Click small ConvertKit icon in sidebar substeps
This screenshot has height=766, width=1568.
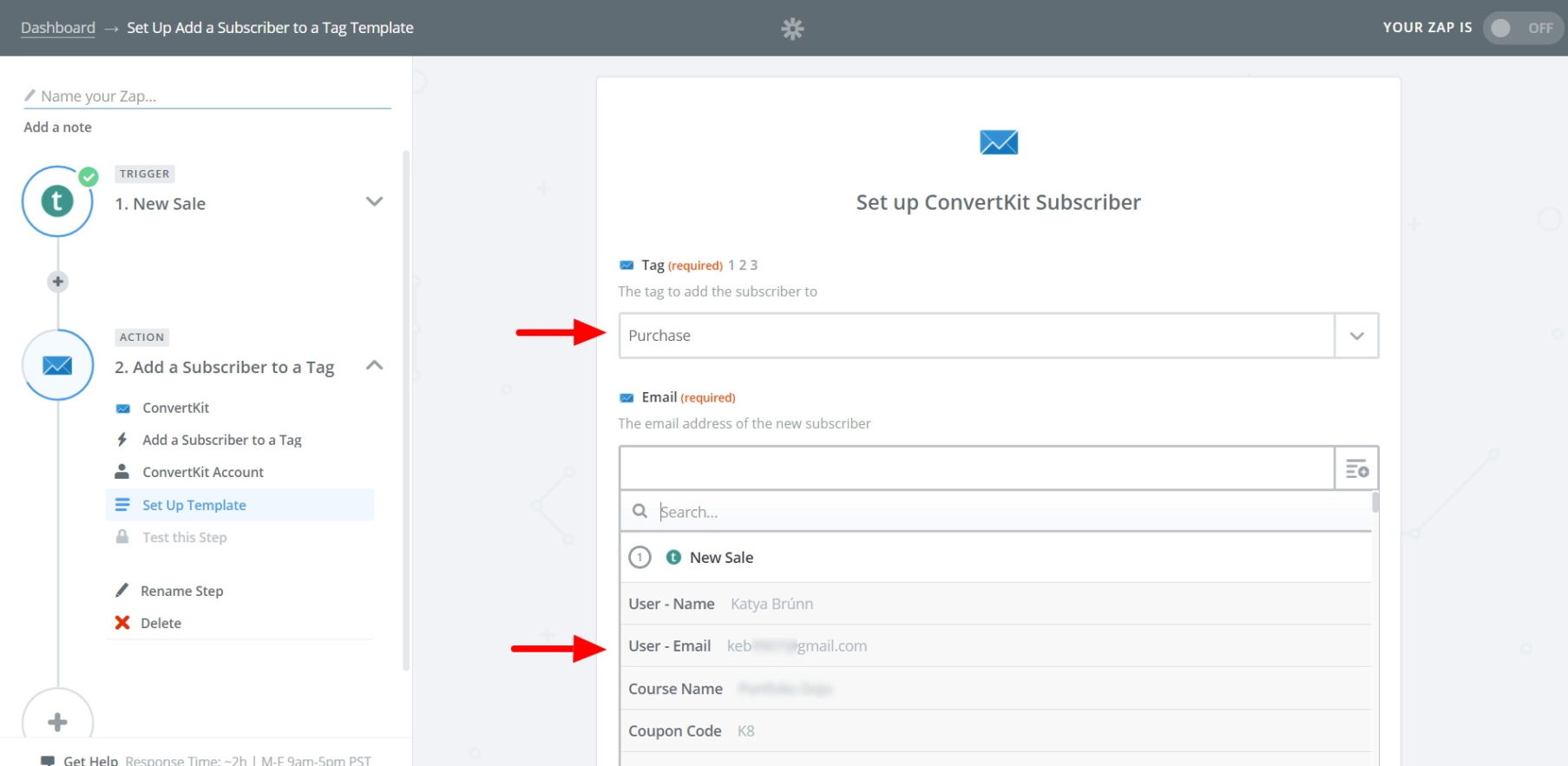coord(123,409)
